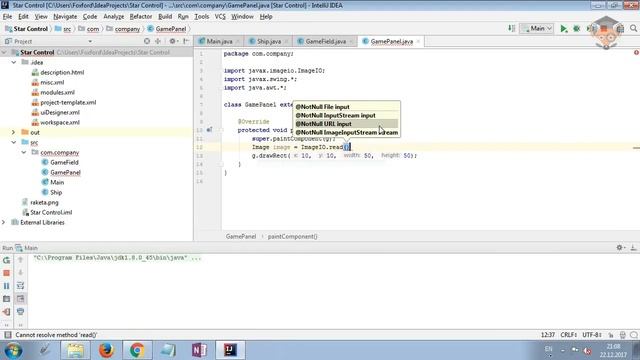
Task: Stop the running process in Run panel
Action: 7,273
